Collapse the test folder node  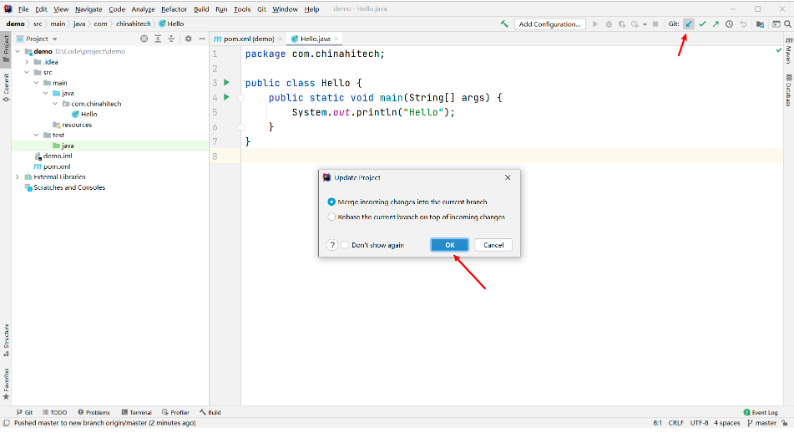[x=36, y=135]
